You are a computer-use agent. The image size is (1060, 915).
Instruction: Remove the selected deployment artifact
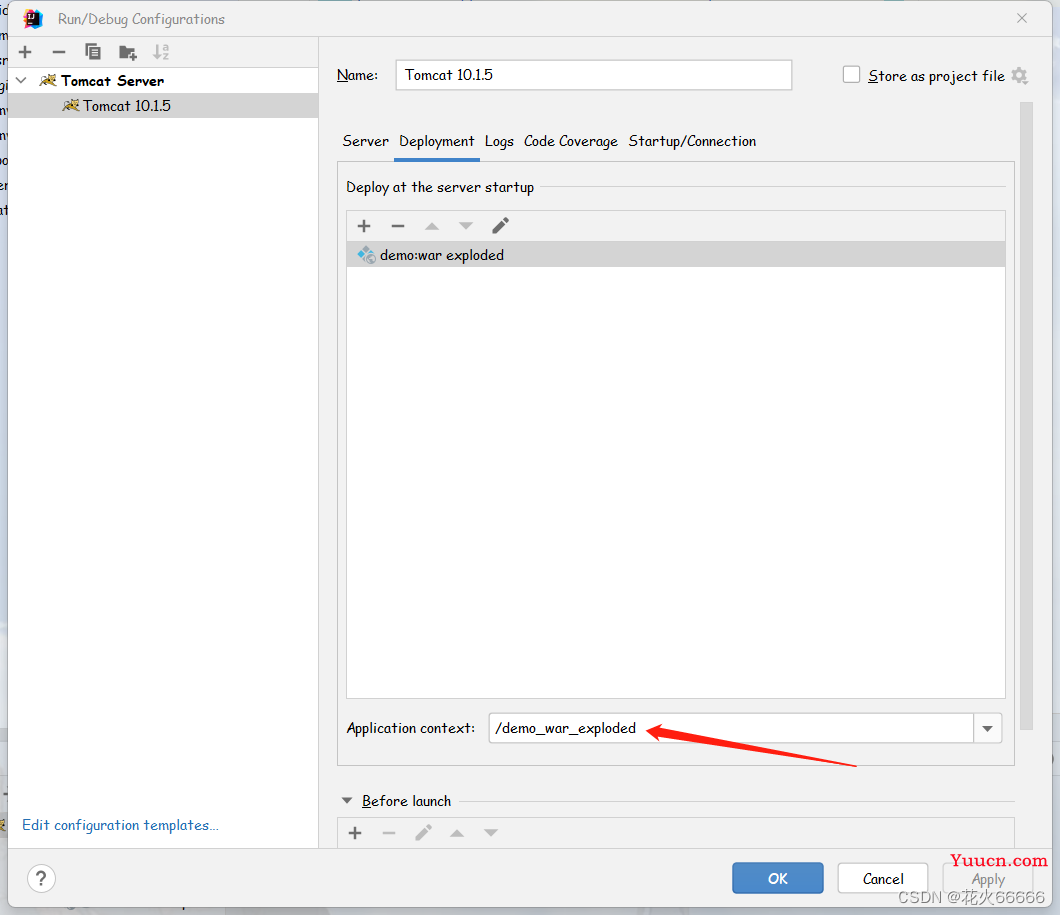click(x=398, y=226)
